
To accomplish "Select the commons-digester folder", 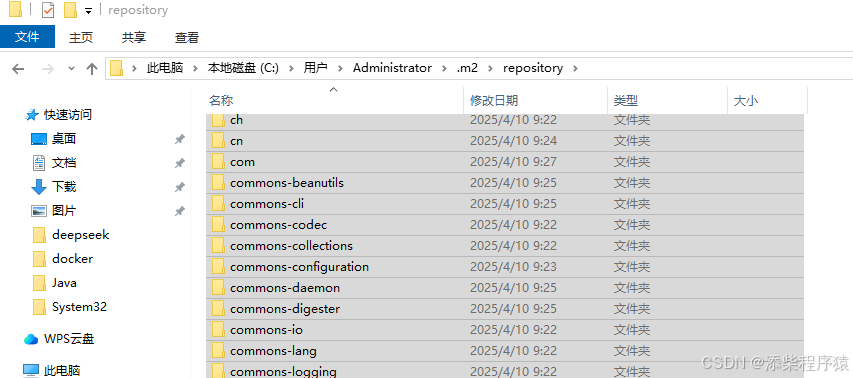I will click(x=504, y=309).
